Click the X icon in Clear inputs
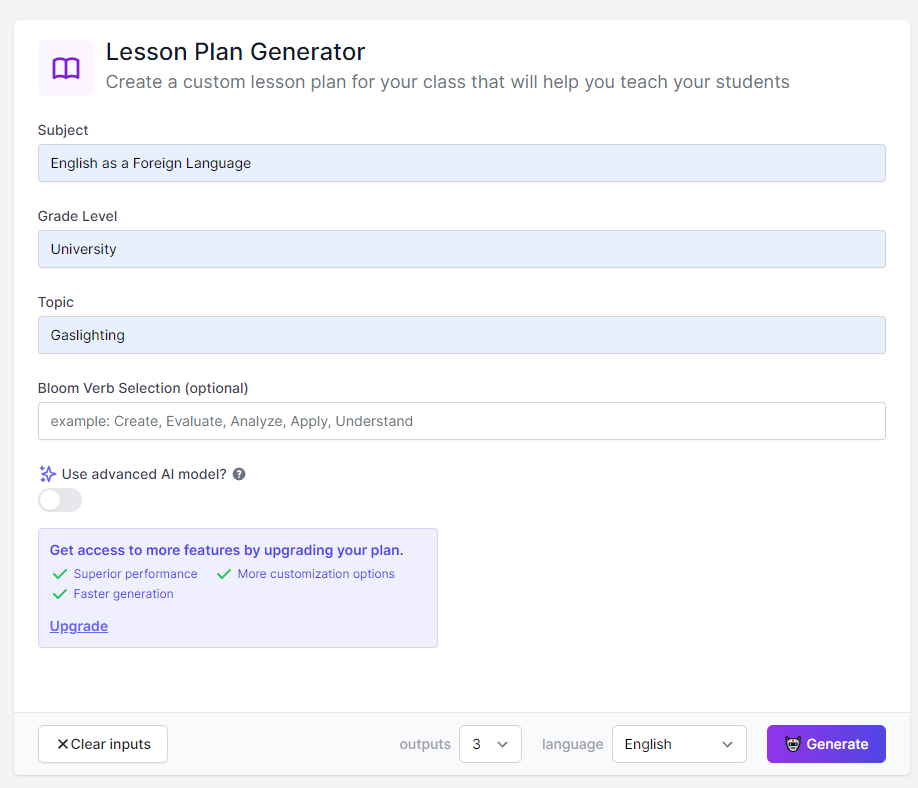The height and width of the screenshot is (788, 918). [x=63, y=744]
